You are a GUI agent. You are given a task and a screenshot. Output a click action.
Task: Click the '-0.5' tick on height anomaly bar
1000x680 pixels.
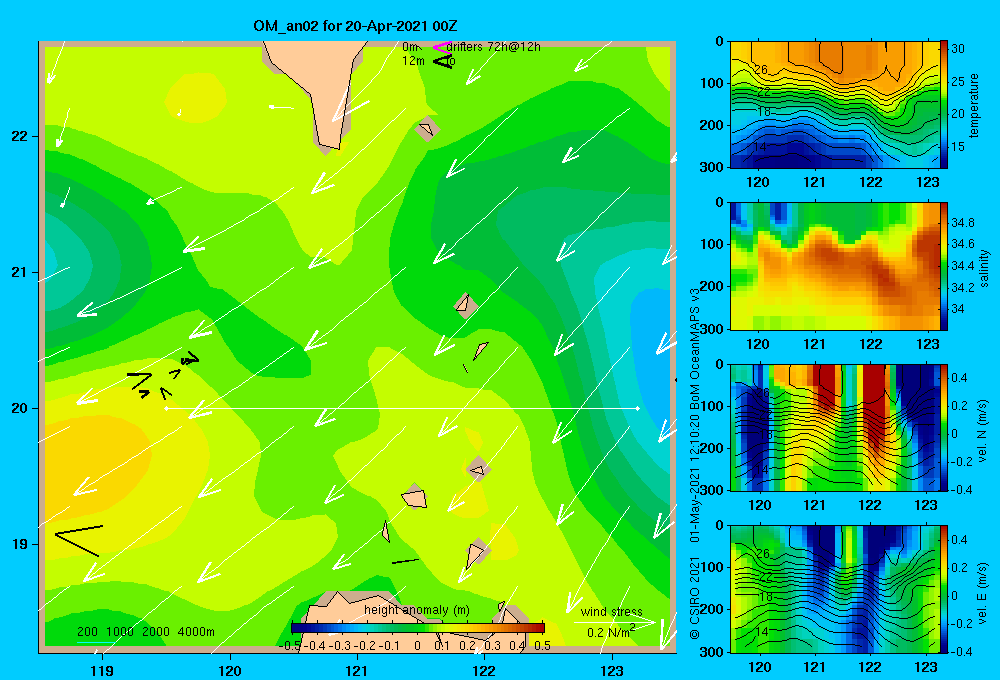290,646
